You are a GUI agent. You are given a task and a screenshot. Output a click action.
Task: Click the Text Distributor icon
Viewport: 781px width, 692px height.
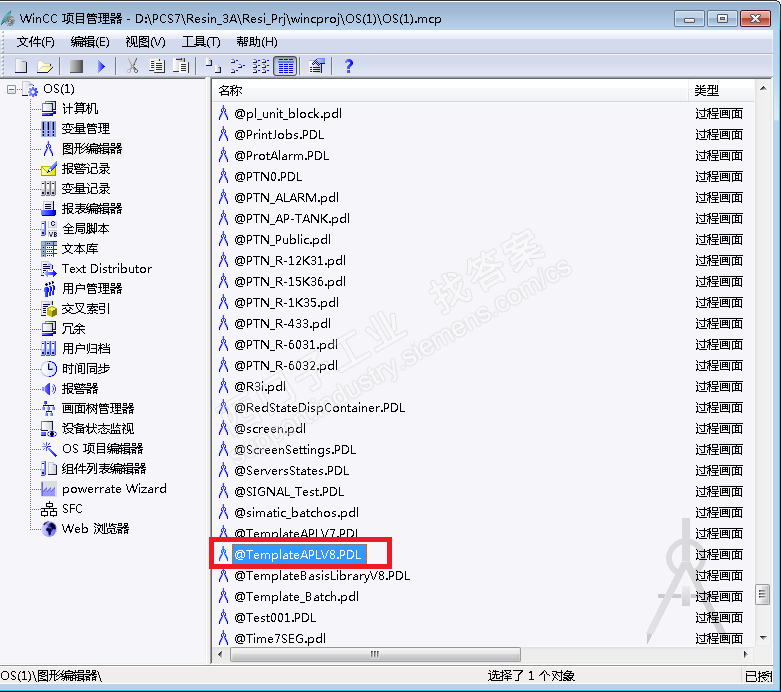click(x=48, y=269)
